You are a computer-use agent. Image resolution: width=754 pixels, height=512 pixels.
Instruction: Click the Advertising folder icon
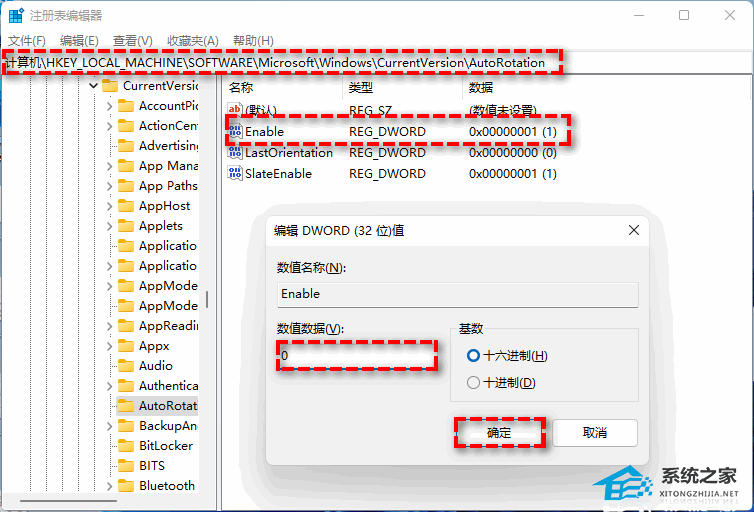tap(126, 146)
